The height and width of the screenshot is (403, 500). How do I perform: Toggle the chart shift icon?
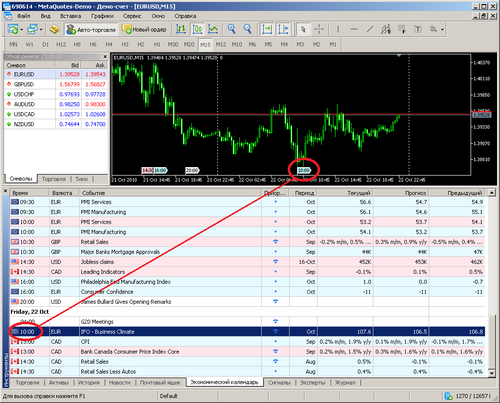pos(283,29)
